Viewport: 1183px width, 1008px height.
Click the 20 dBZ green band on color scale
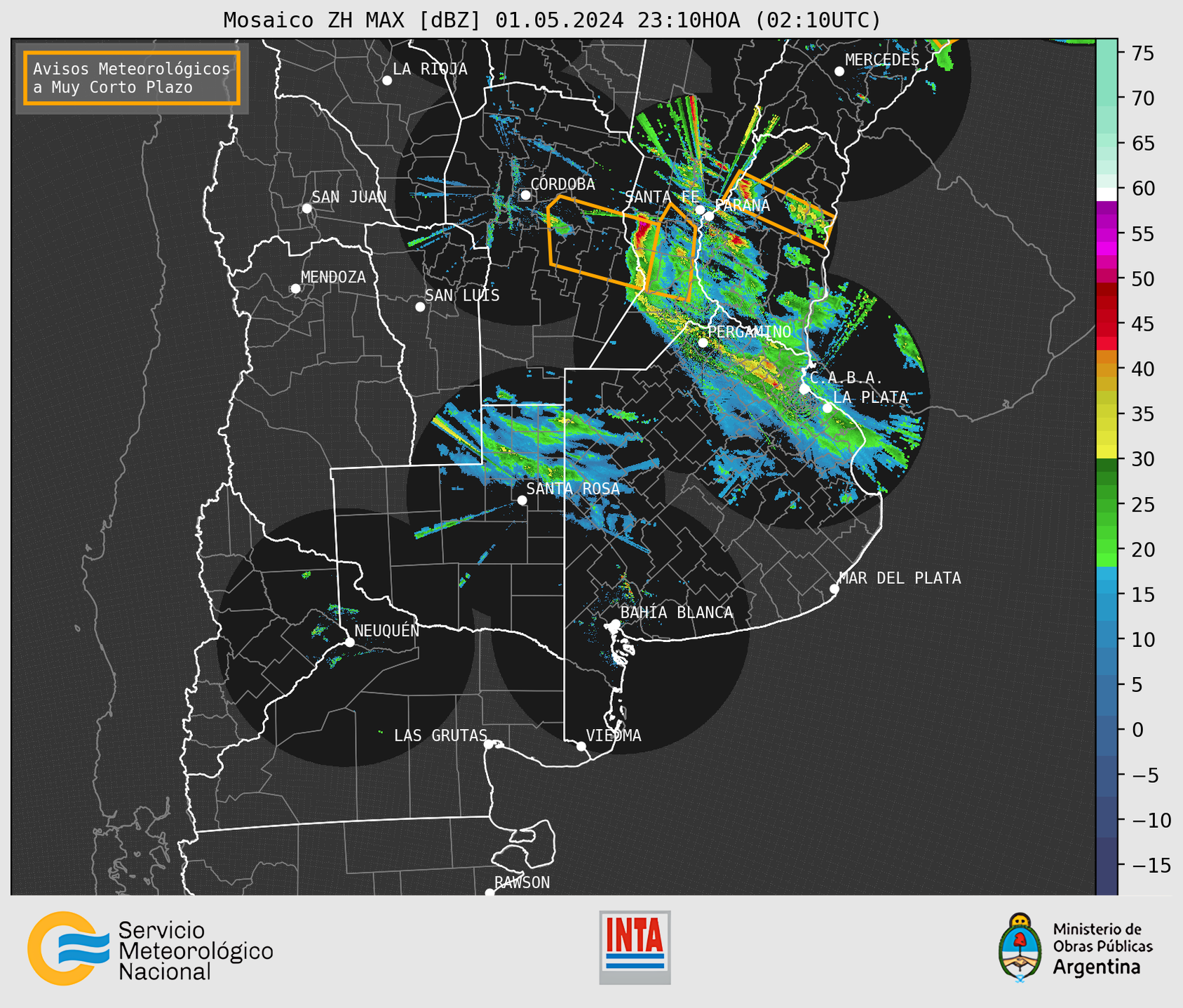click(1106, 549)
